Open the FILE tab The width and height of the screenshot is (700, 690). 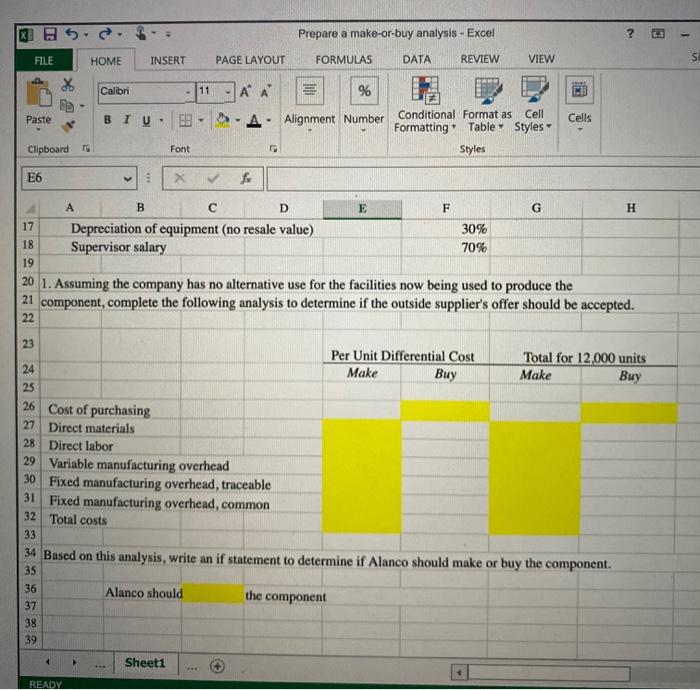click(x=44, y=61)
